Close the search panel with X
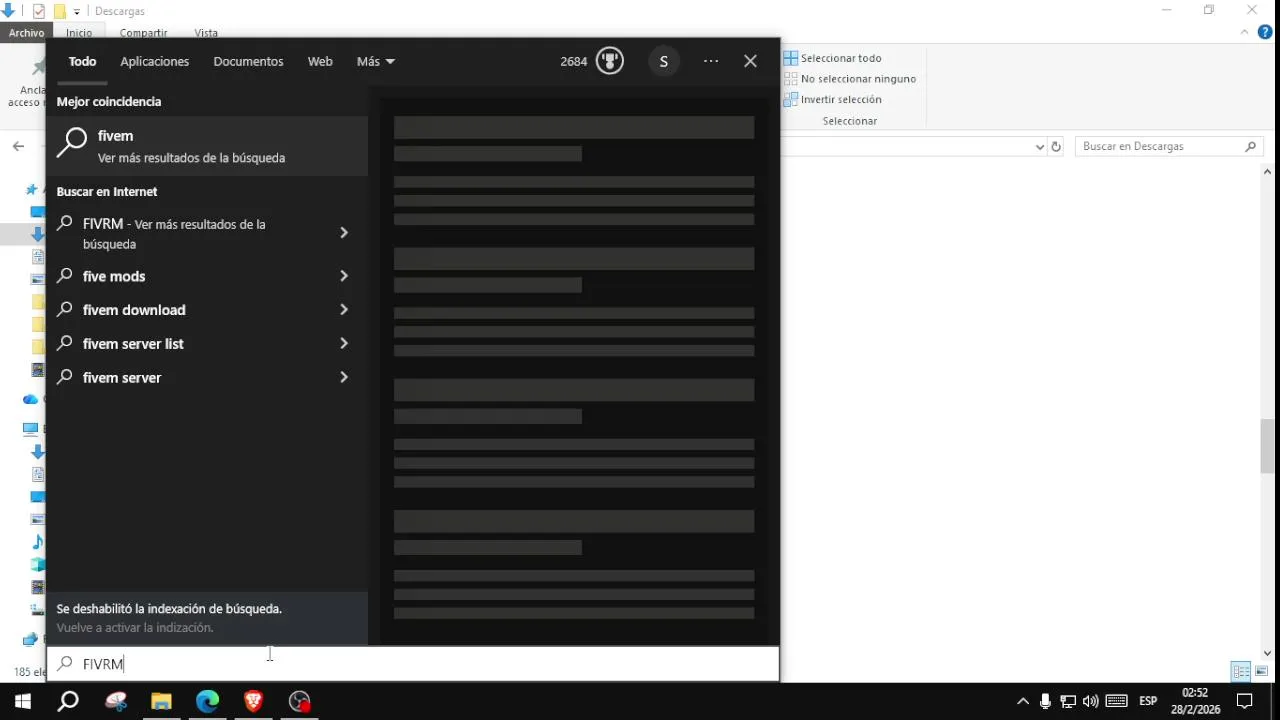 [x=750, y=61]
